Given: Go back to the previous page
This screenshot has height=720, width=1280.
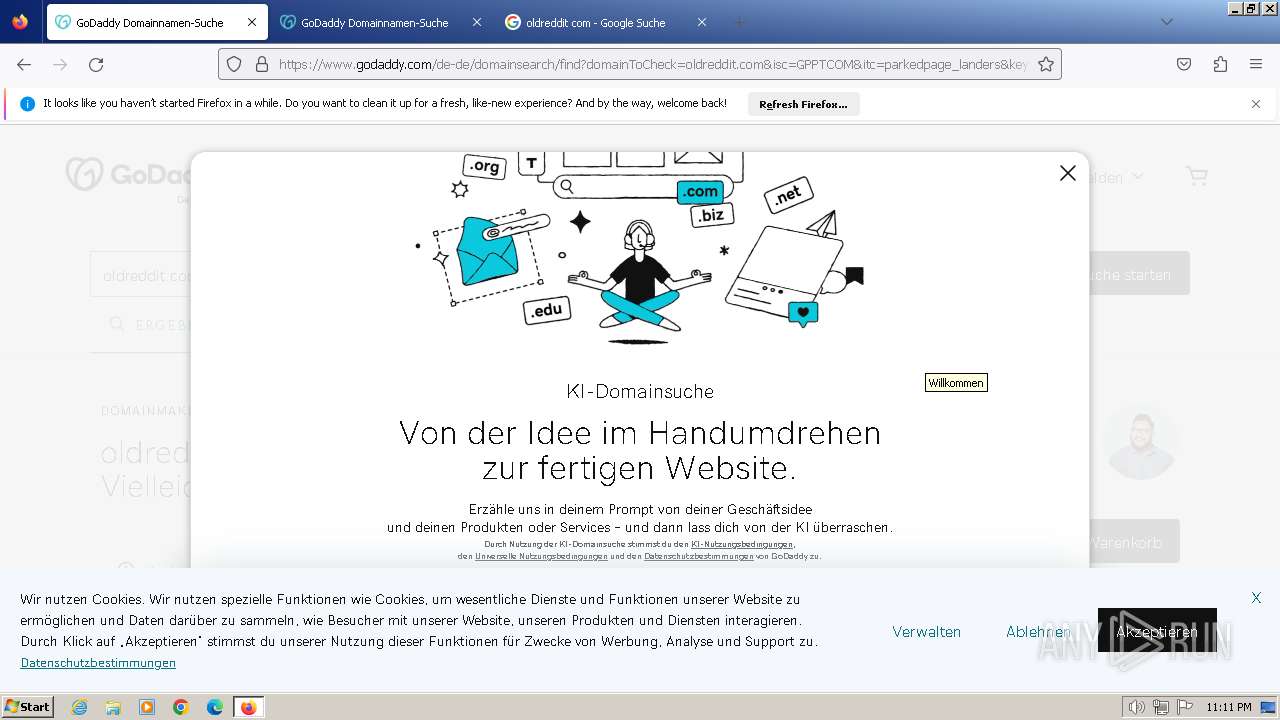Looking at the screenshot, I should pos(24,64).
